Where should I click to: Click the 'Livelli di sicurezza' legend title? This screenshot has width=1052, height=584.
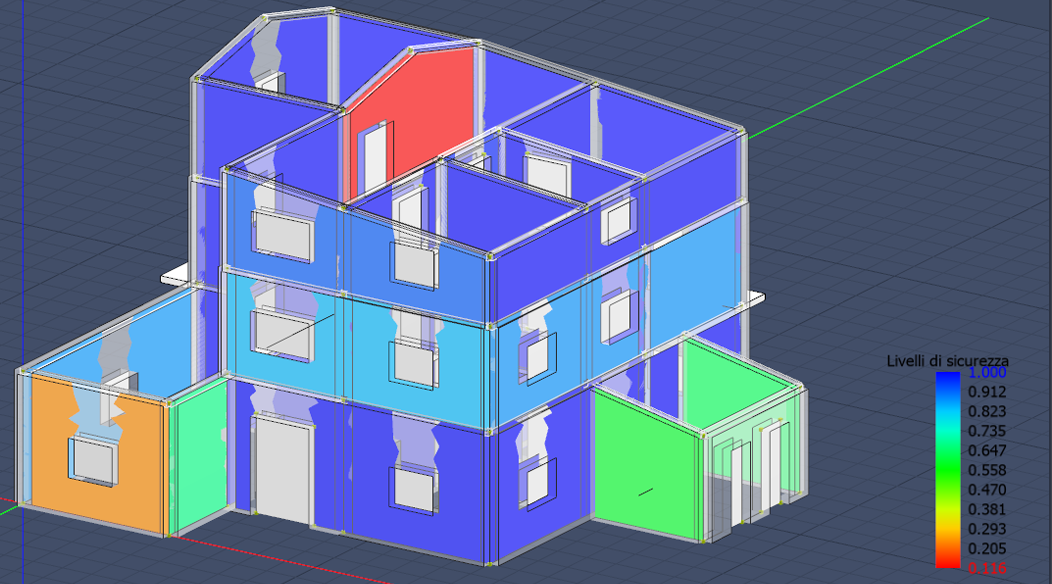pyautogui.click(x=947, y=361)
